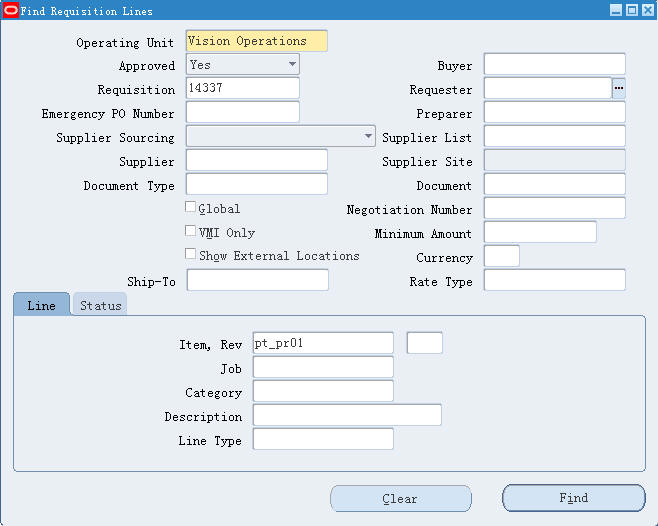Click the Document Type field
Screen dimensions: 658x526
click(257, 184)
